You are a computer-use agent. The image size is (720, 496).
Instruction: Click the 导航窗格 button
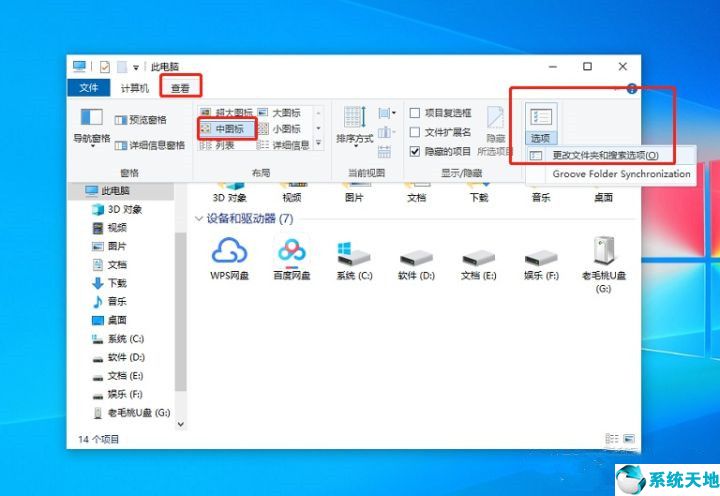91,127
